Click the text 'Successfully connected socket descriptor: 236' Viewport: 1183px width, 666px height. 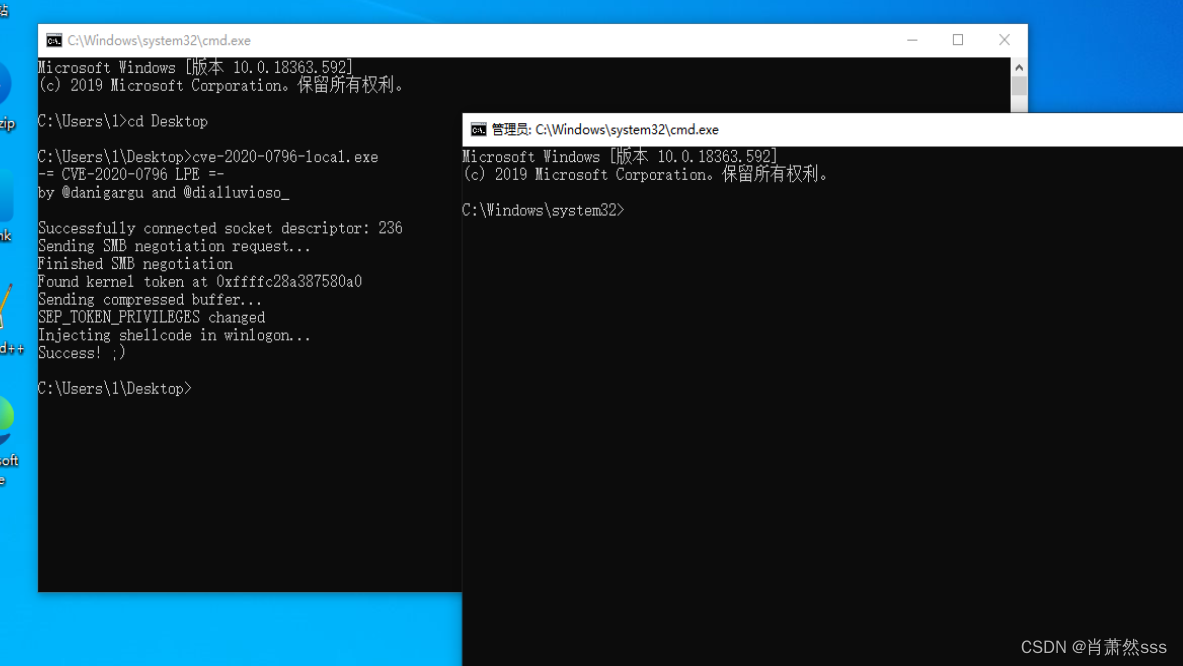(220, 228)
